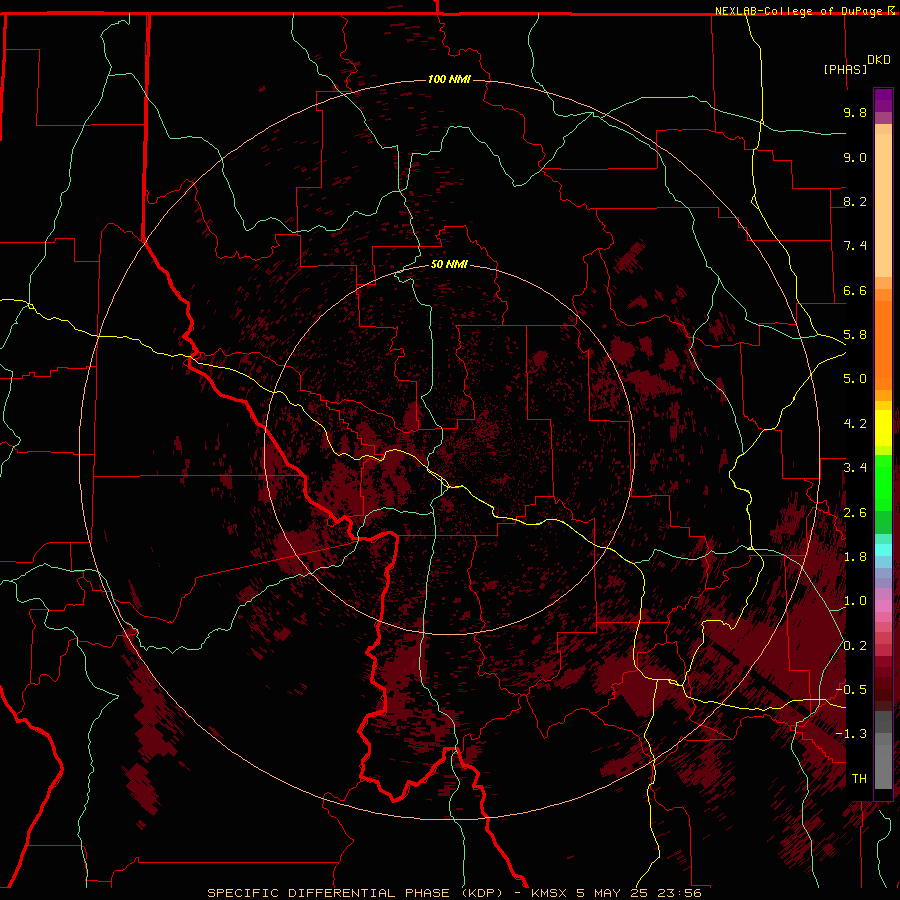This screenshot has height=900, width=900.
Task: Pick the pink colorbar segment
Action: point(883,606)
